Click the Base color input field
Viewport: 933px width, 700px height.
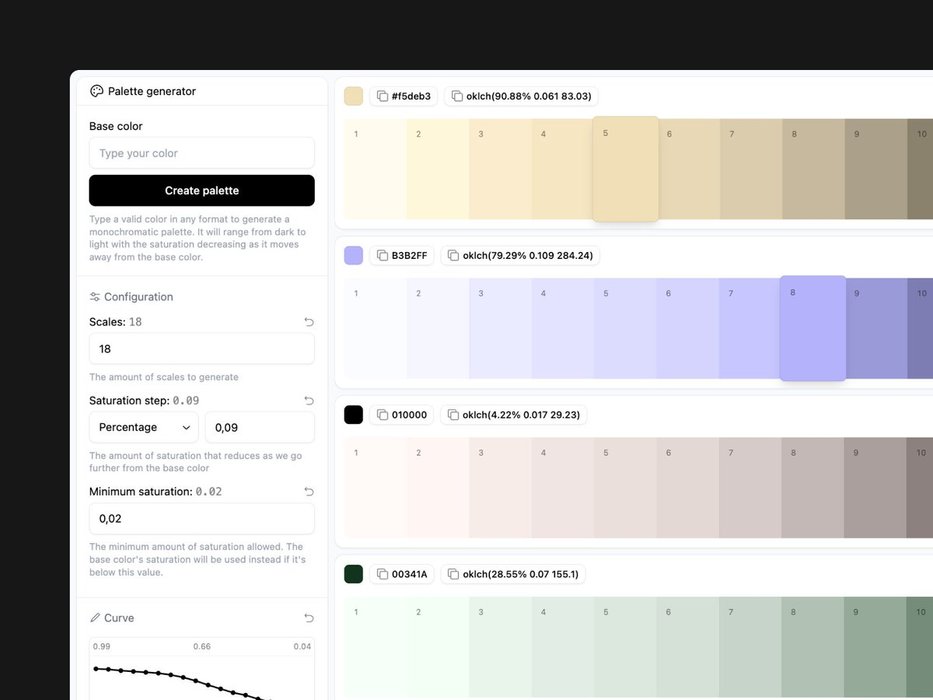[x=201, y=153]
